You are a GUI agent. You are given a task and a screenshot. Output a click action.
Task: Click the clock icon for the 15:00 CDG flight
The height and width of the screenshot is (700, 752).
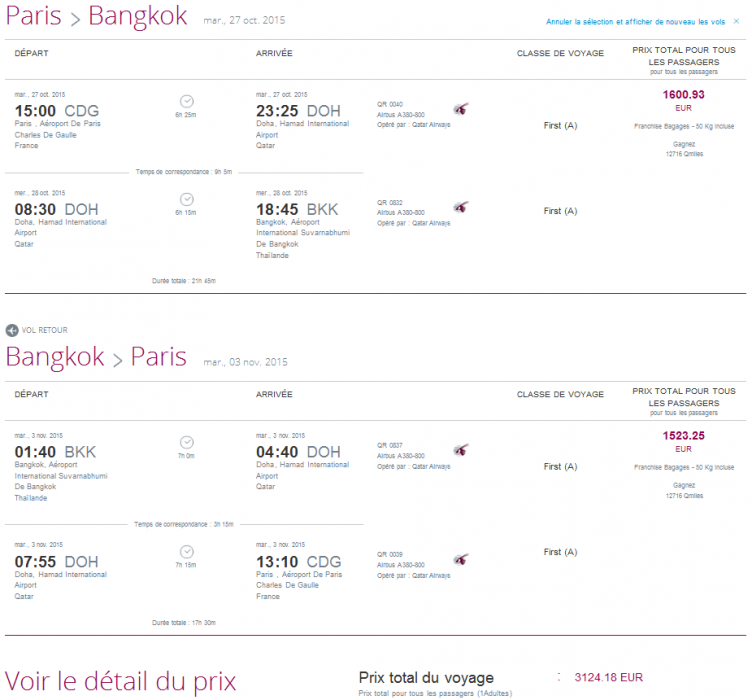[186, 100]
